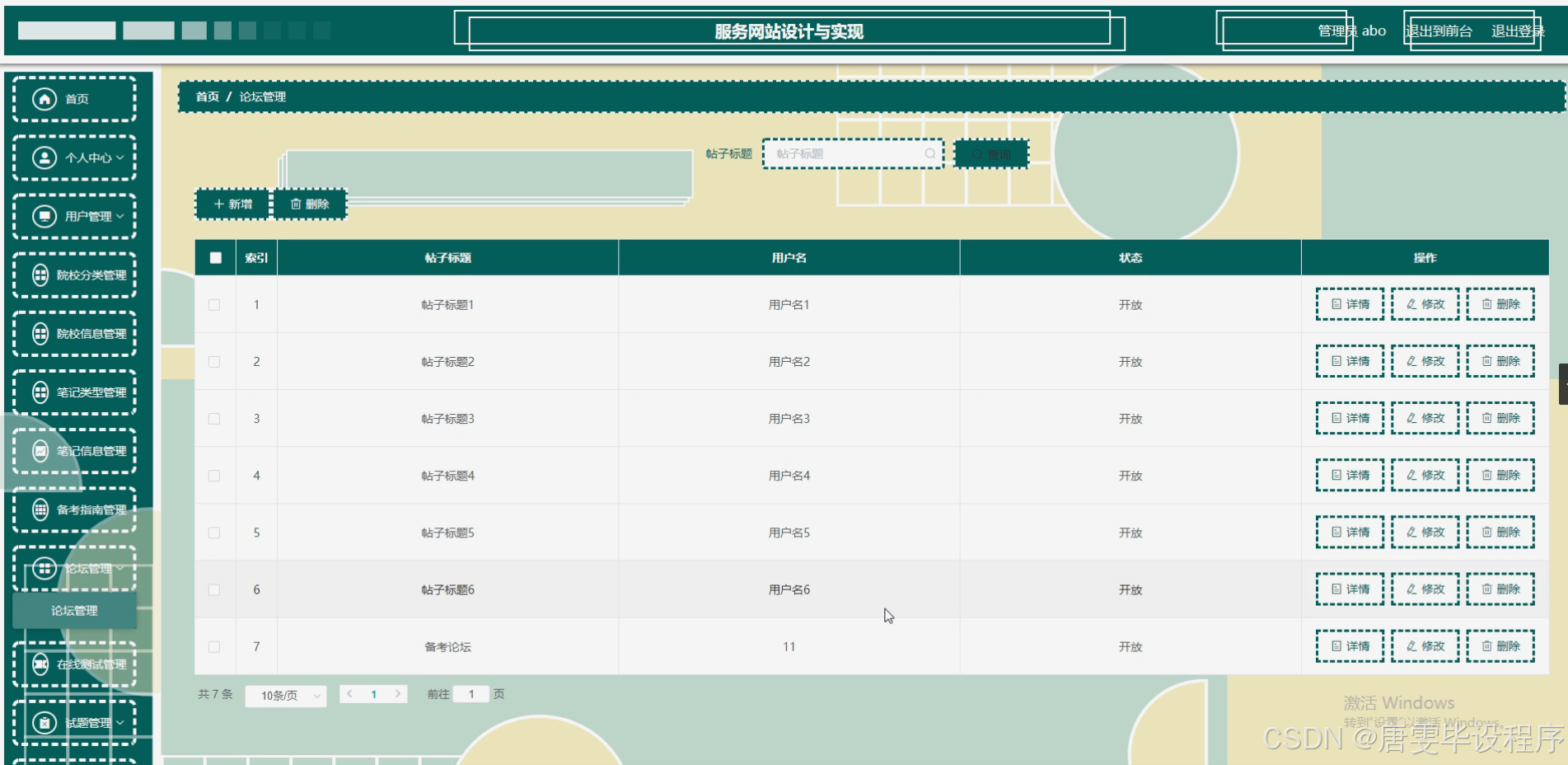Viewport: 1568px width, 765px height.
Task: Click the 用户名6 cell
Action: (x=789, y=589)
